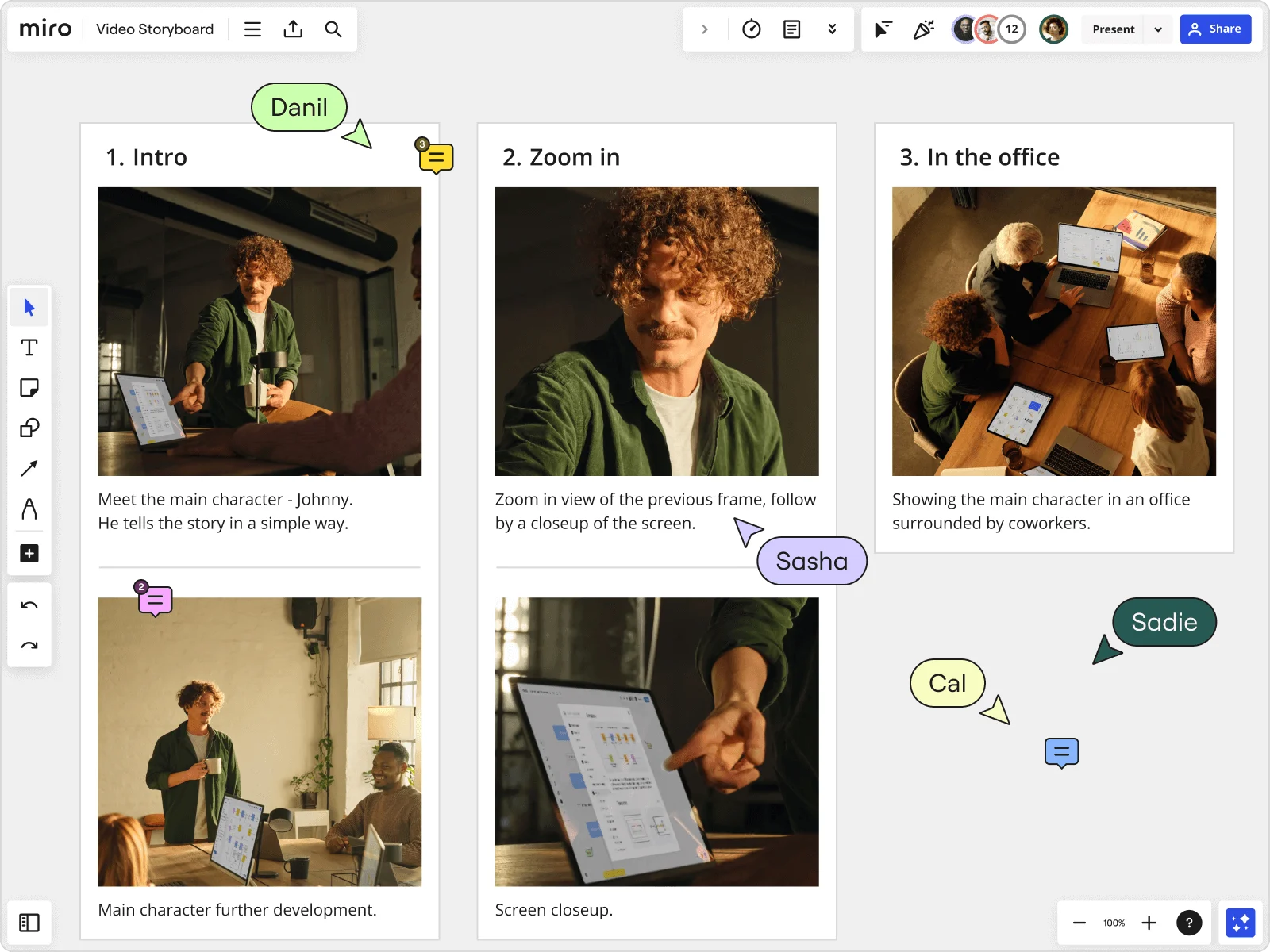The image size is (1270, 952).
Task: Undo the last action
Action: tap(29, 605)
